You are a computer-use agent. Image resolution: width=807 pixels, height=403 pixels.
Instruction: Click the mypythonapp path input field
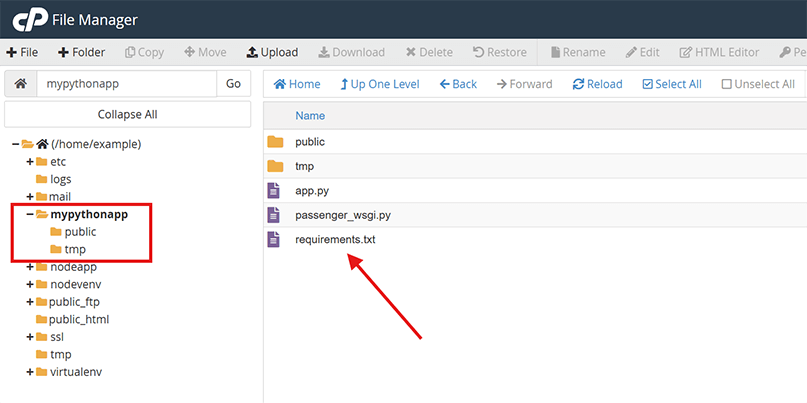[x=127, y=83]
